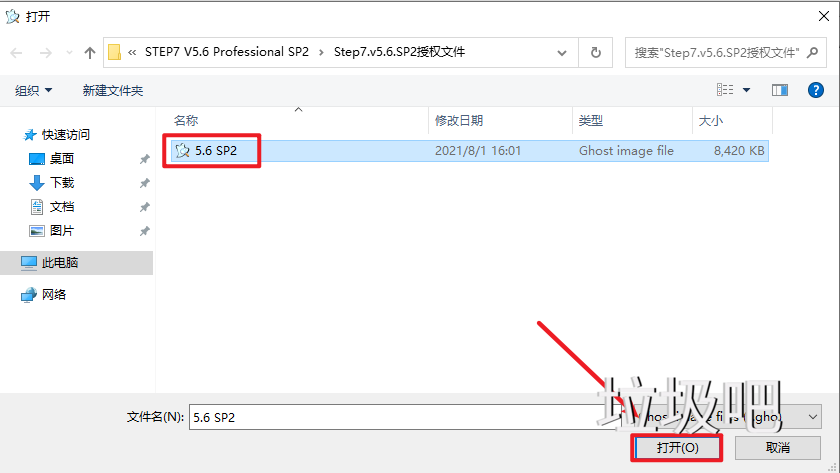Select 此电脑 in the navigation pane
This screenshot has height=473, width=840.
tap(60, 263)
